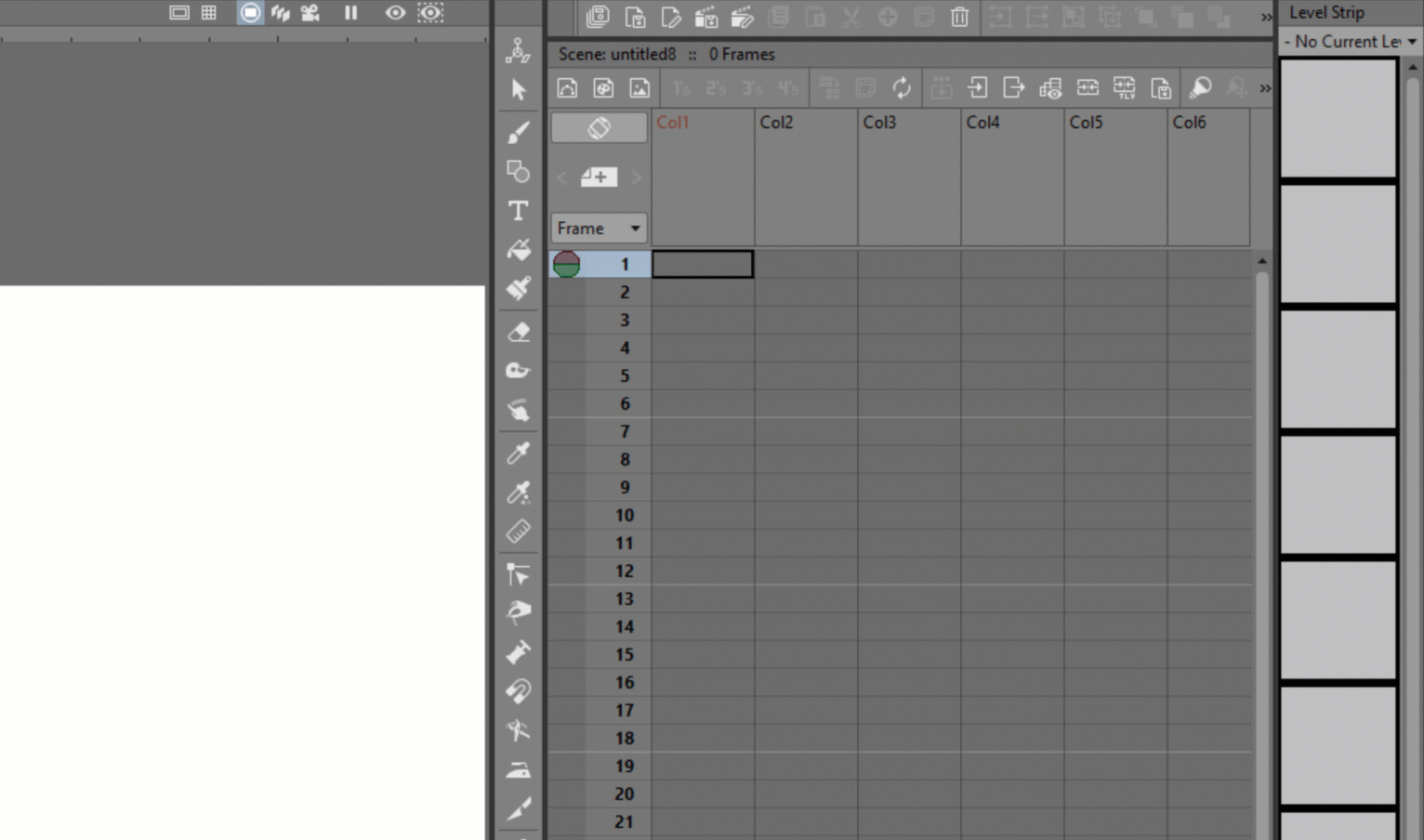Activate the Eraser tool
Viewport: 1424px width, 840px height.
[x=518, y=331]
